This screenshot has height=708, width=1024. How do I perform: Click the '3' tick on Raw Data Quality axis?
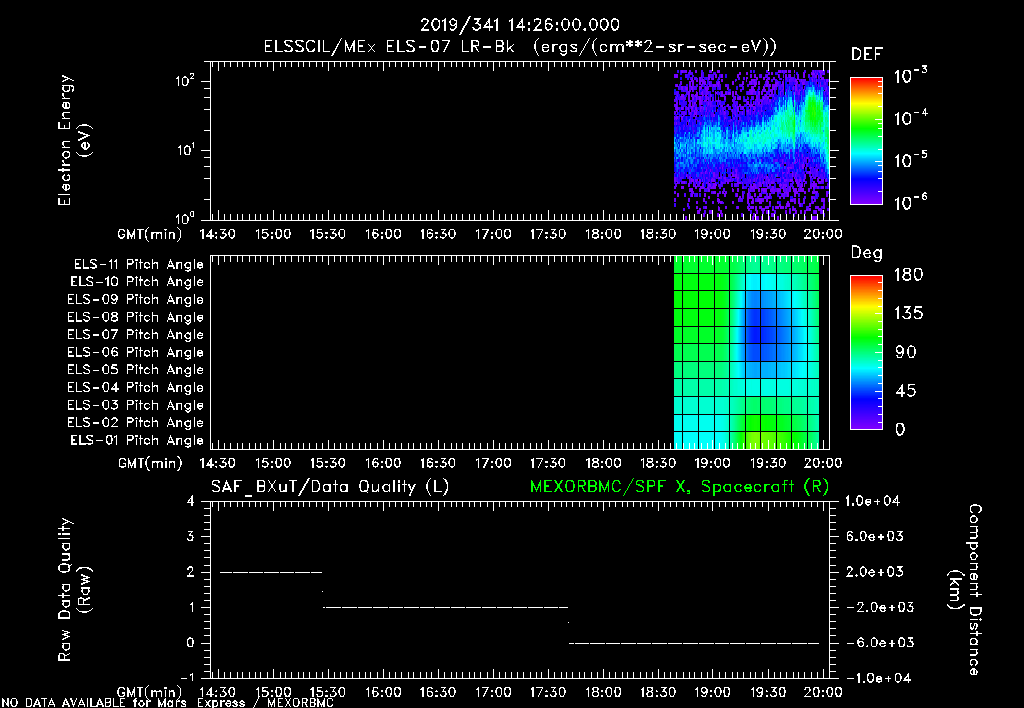(191, 536)
